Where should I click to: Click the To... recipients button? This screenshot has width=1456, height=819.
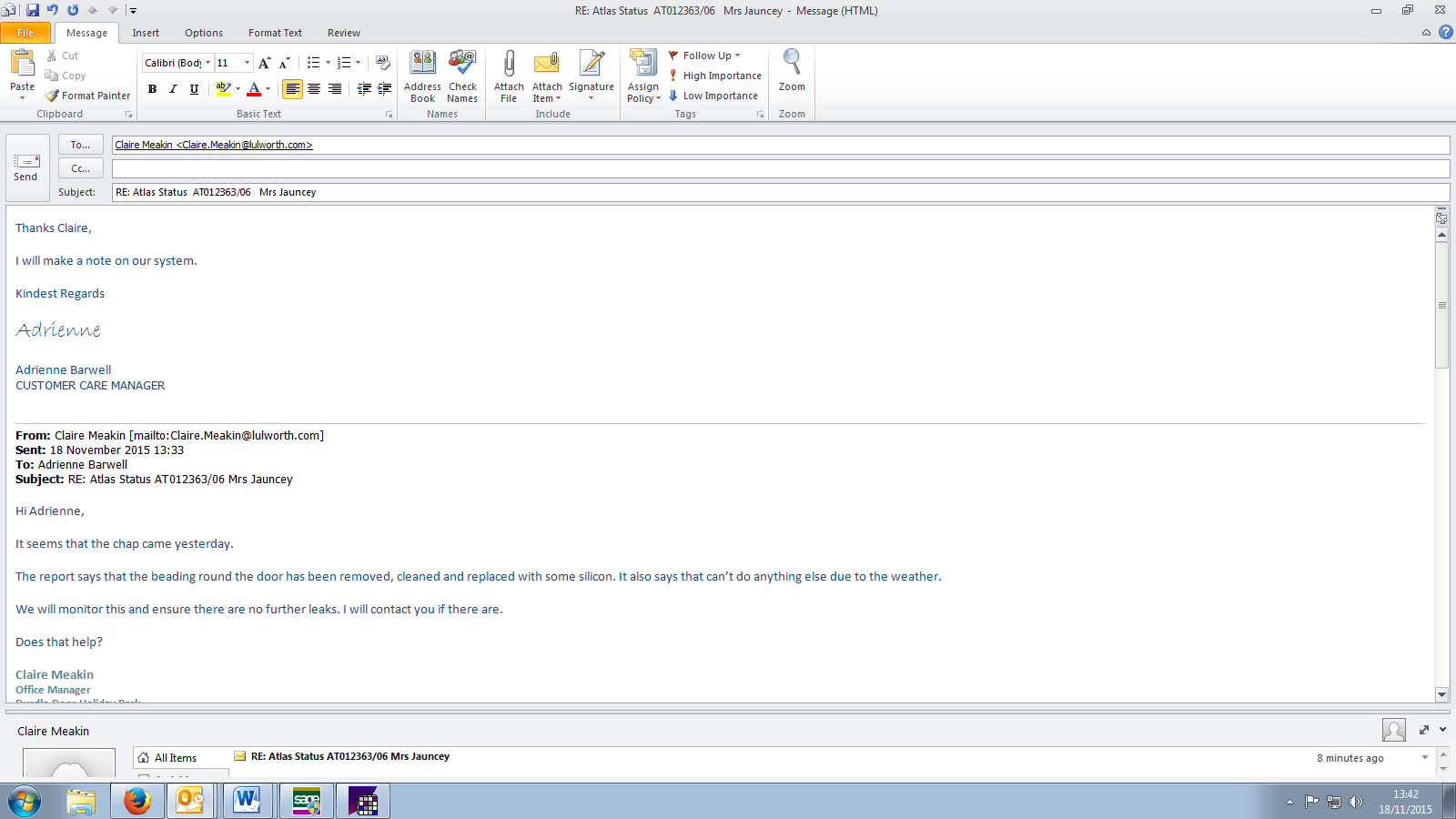click(x=80, y=145)
